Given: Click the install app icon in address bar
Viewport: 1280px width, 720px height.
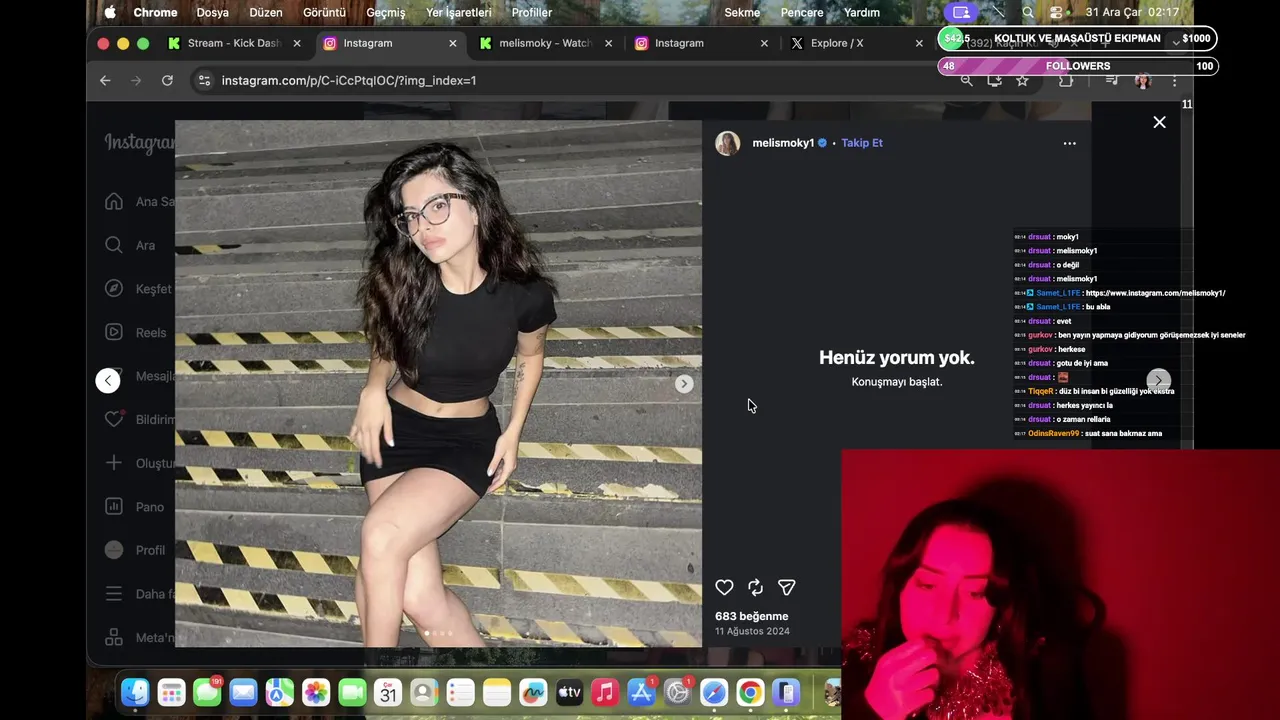Looking at the screenshot, I should tap(994, 80).
